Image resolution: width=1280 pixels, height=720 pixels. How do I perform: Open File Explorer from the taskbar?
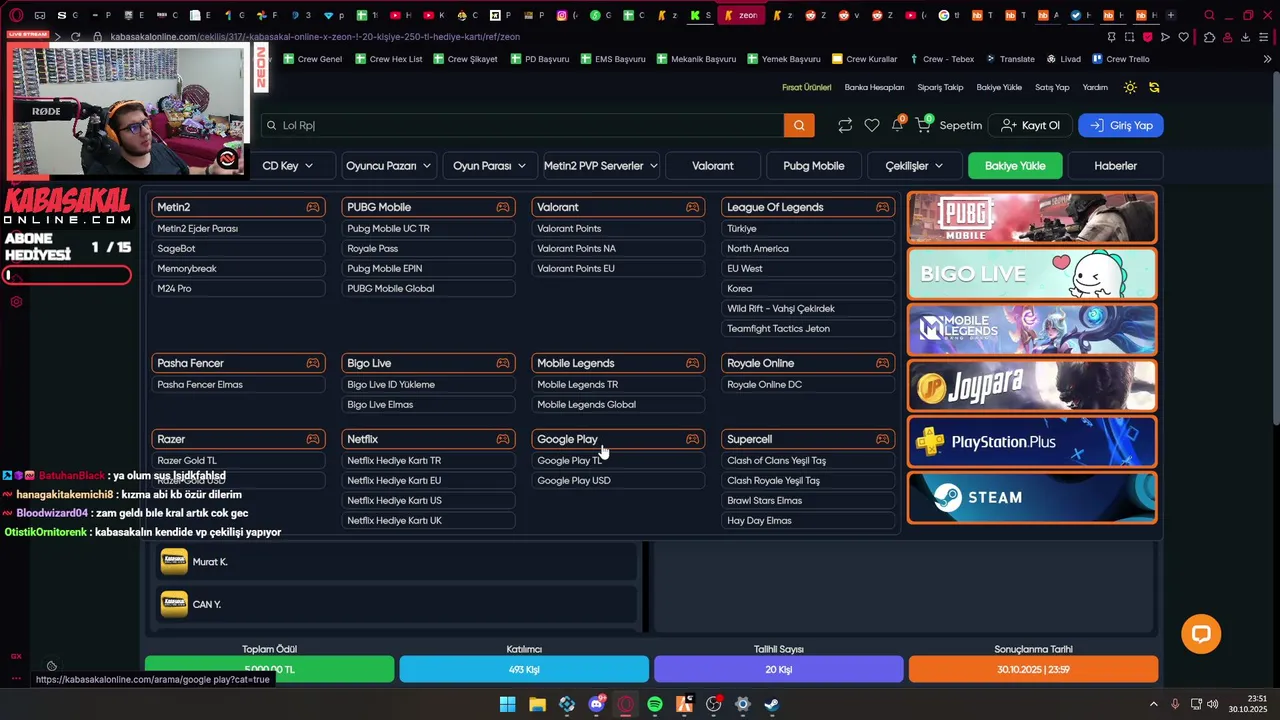[x=537, y=704]
